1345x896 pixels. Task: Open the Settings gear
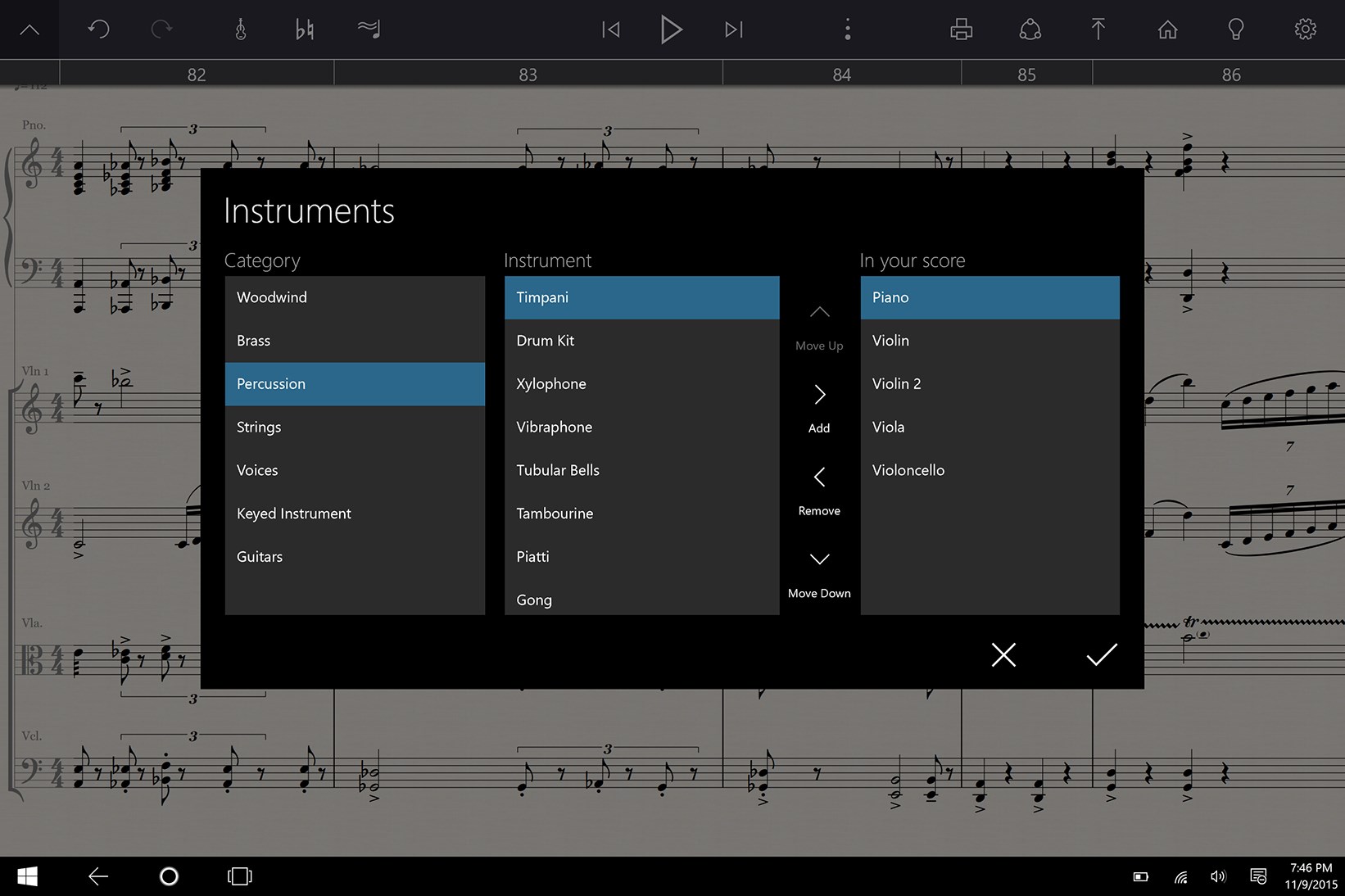click(x=1305, y=29)
